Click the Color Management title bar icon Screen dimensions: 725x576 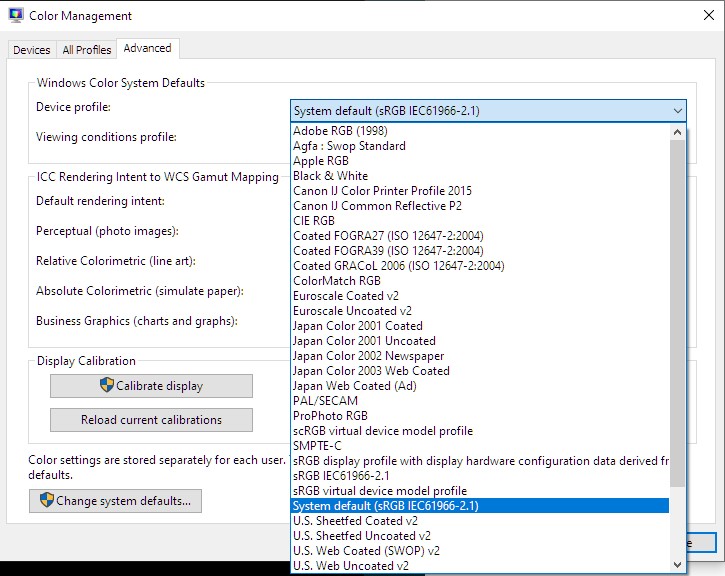coord(15,16)
